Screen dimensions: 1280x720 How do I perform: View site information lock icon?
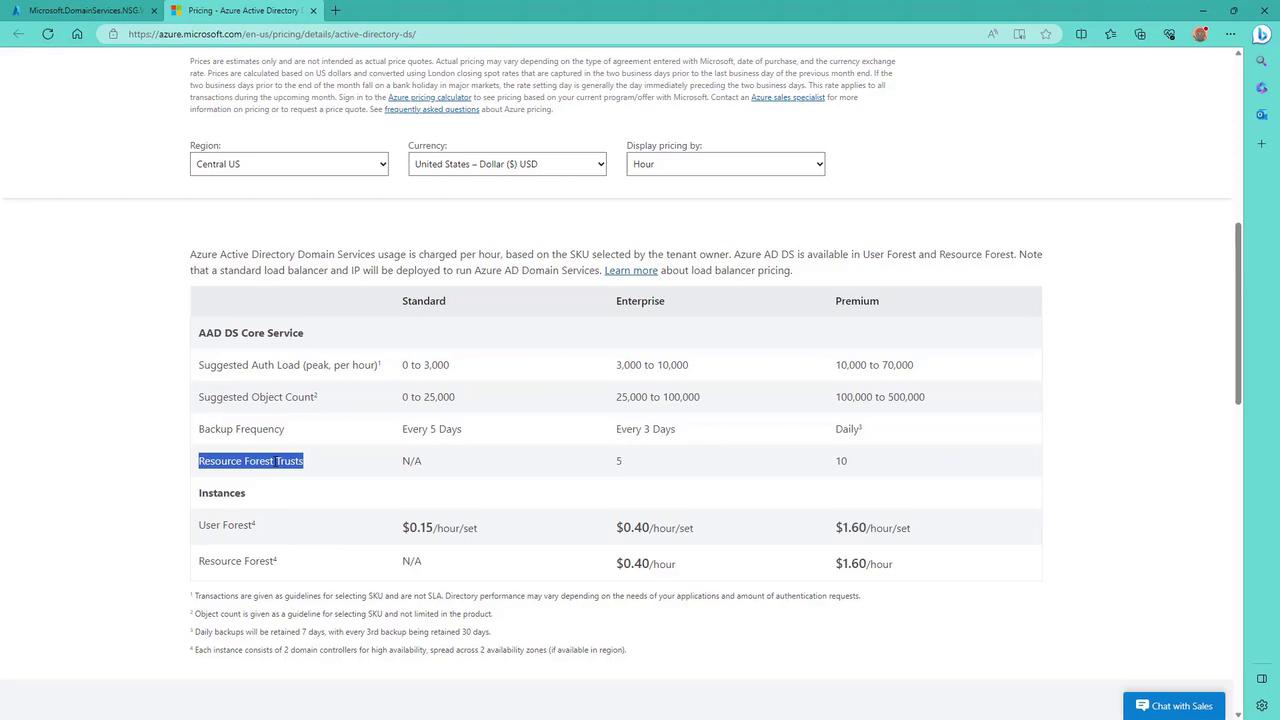click(x=113, y=34)
